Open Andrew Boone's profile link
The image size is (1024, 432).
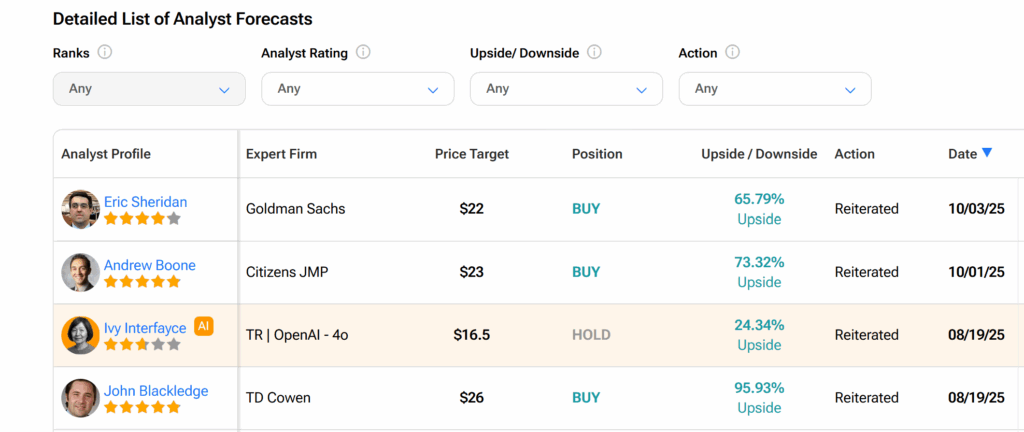pos(149,265)
